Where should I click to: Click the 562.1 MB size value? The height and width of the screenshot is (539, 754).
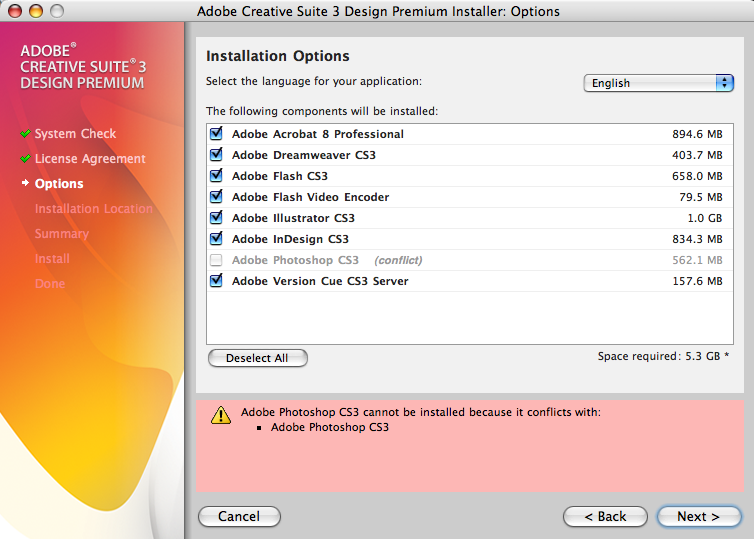click(697, 260)
